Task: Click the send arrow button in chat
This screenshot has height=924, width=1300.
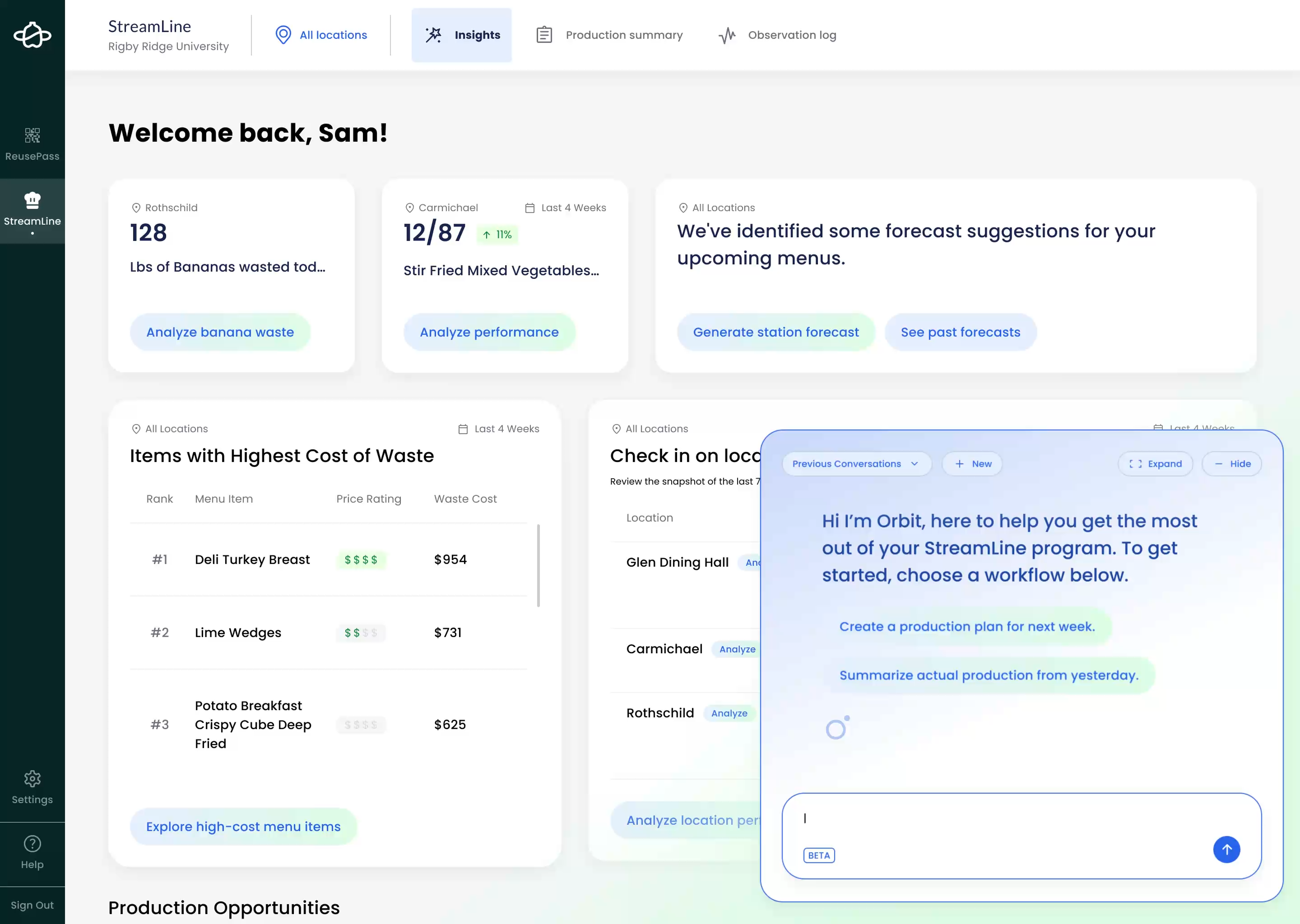Action: tap(1226, 850)
